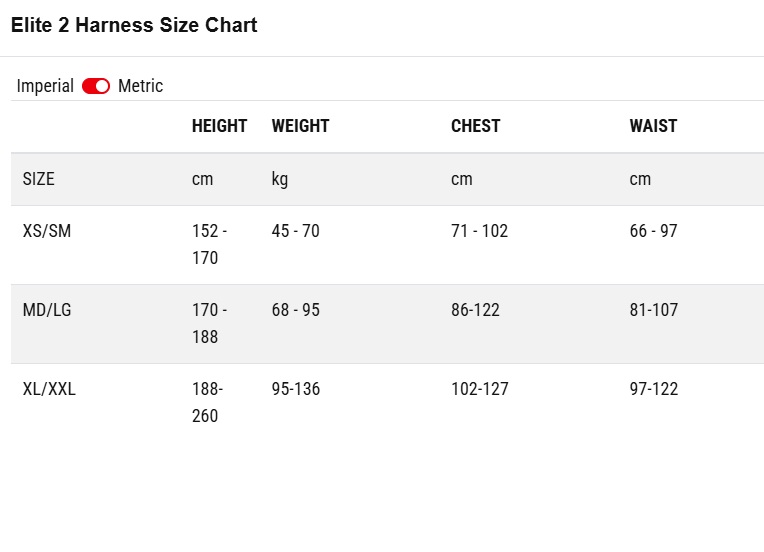Click the HEIGHT column header

point(219,126)
